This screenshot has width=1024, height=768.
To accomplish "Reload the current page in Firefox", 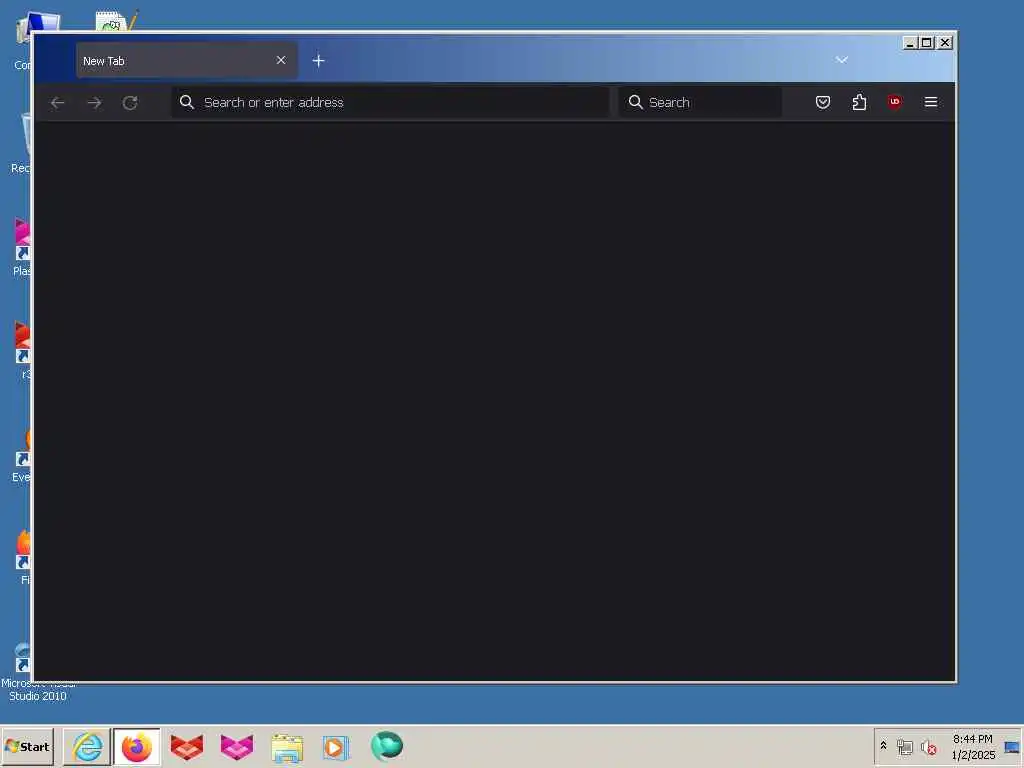I will tap(130, 103).
